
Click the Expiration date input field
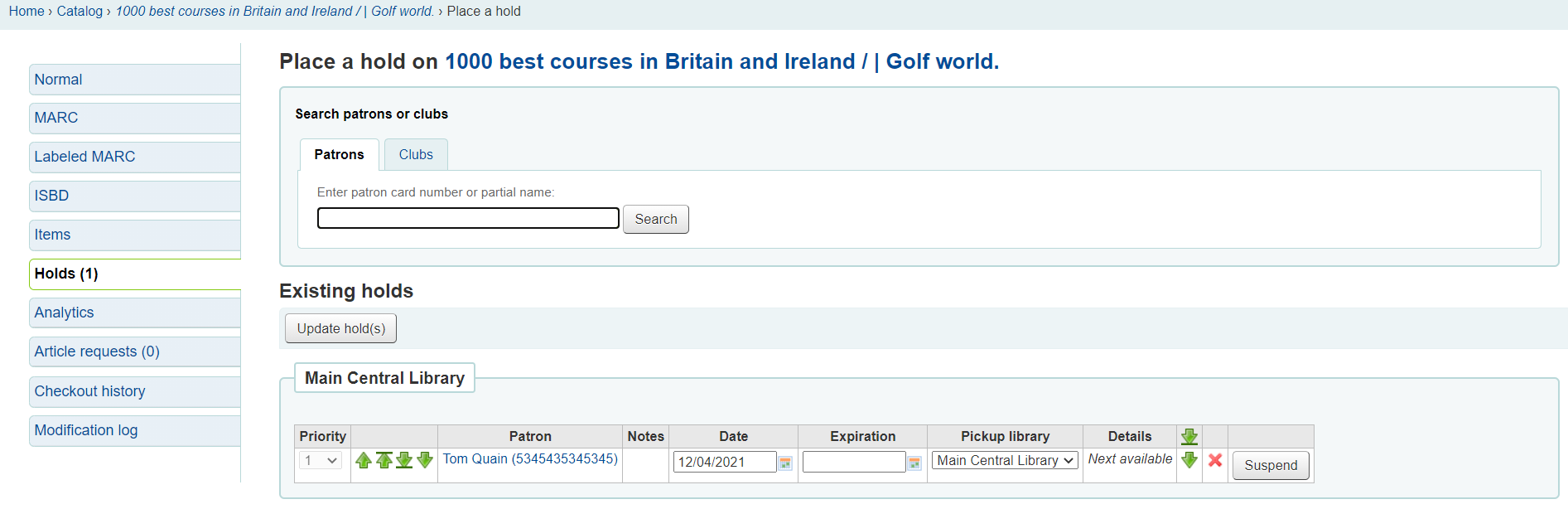click(x=854, y=462)
